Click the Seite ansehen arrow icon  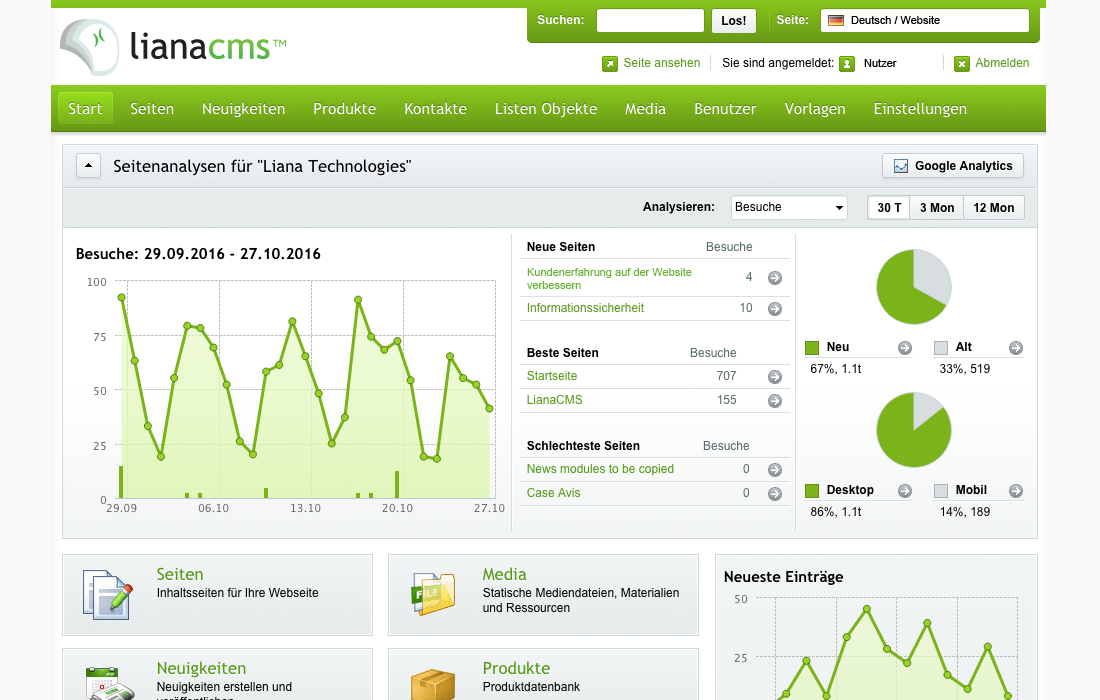coord(610,64)
